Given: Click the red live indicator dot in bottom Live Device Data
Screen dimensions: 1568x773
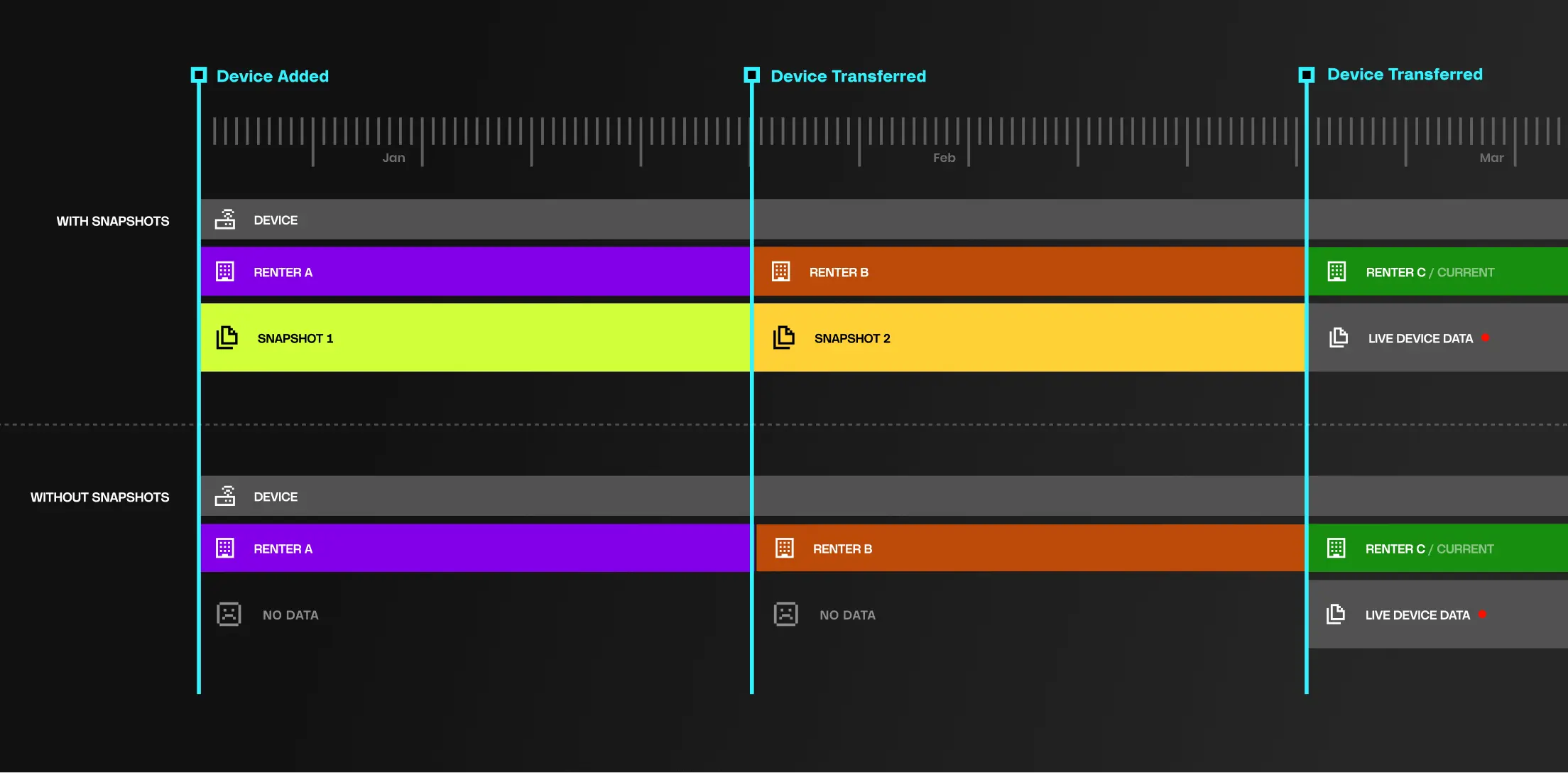Looking at the screenshot, I should point(1482,615).
